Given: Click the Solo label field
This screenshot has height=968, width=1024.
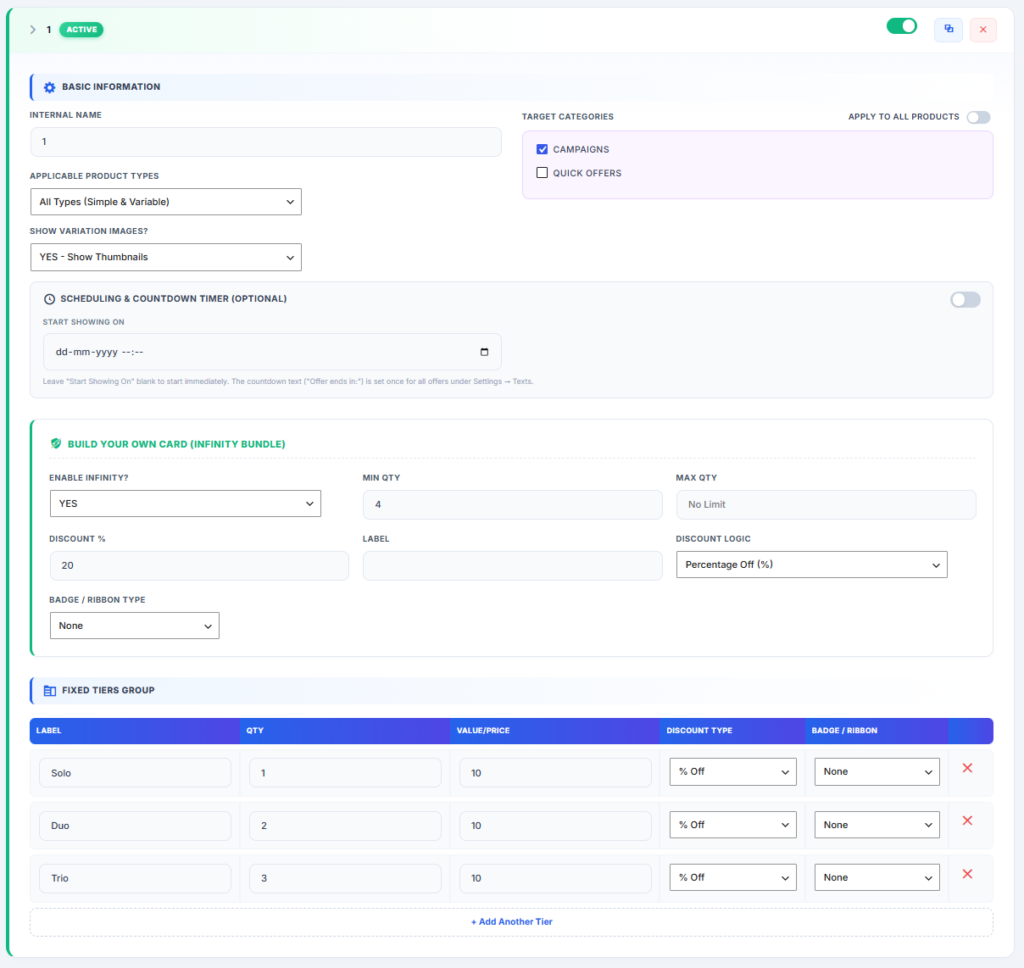Looking at the screenshot, I should tap(135, 773).
